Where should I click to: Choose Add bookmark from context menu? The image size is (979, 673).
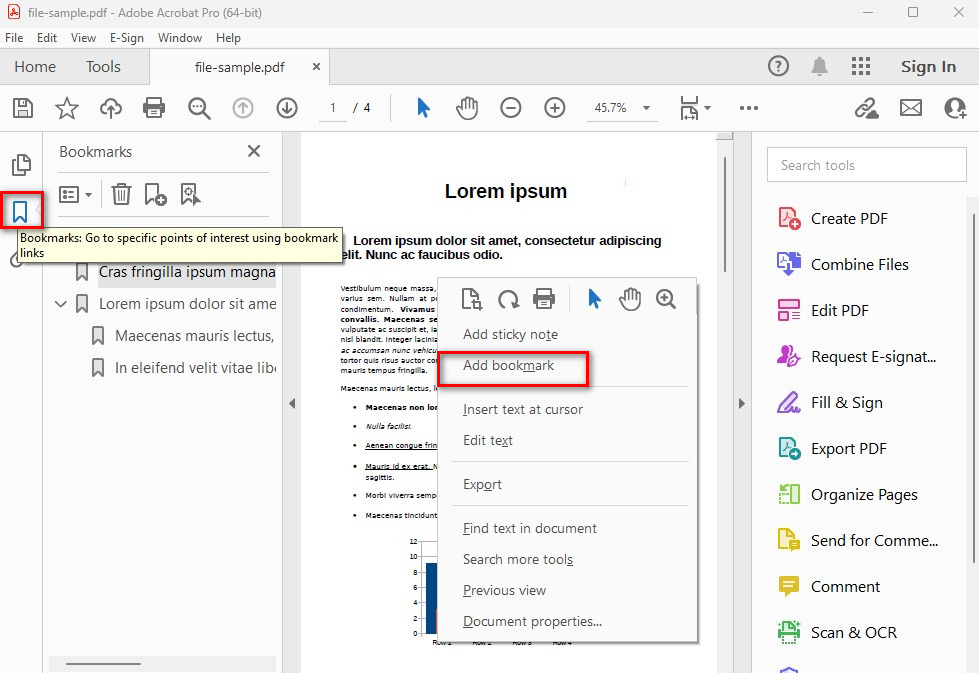tap(508, 366)
